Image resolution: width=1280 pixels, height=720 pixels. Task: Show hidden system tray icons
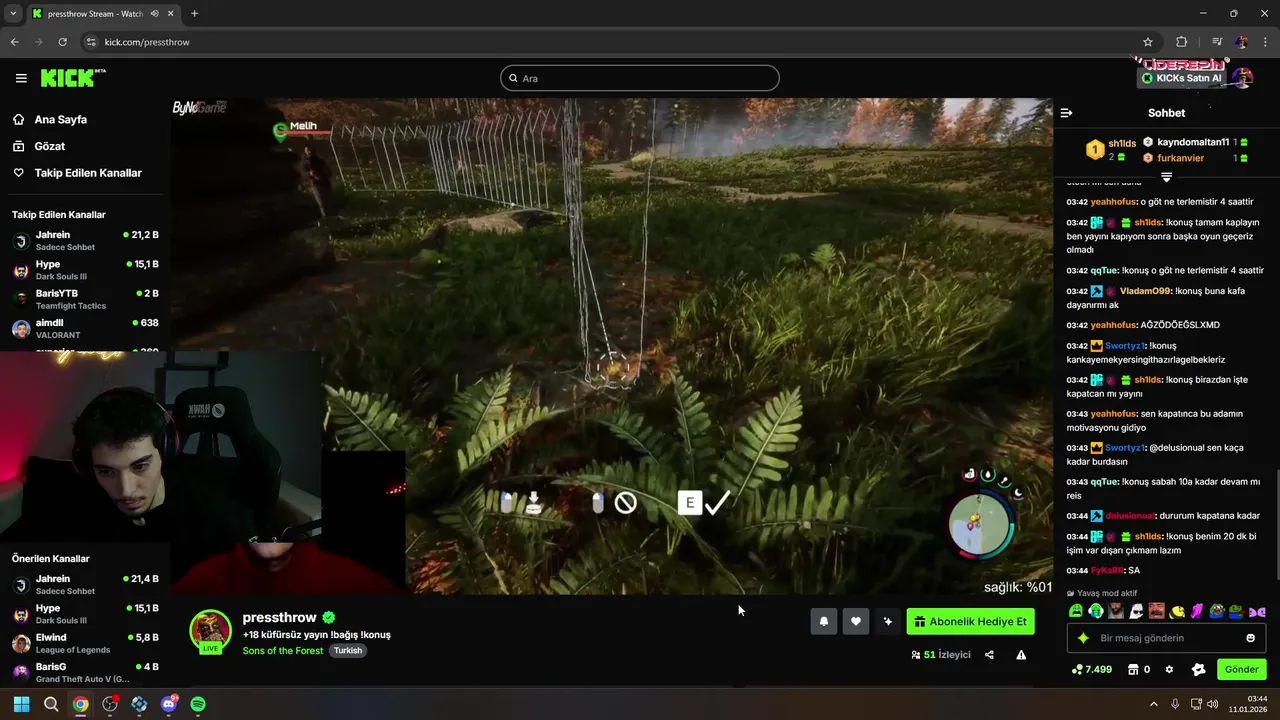(x=1155, y=704)
